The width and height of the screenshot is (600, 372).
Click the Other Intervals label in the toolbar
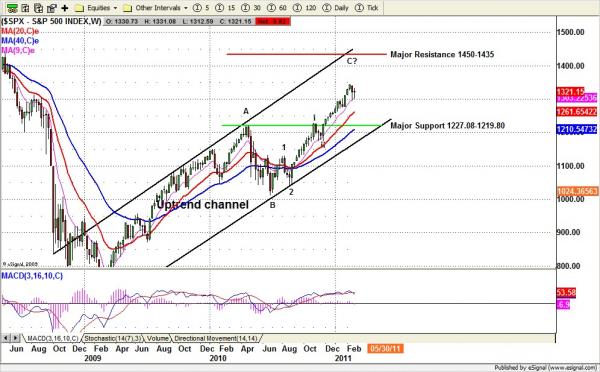pyautogui.click(x=158, y=8)
